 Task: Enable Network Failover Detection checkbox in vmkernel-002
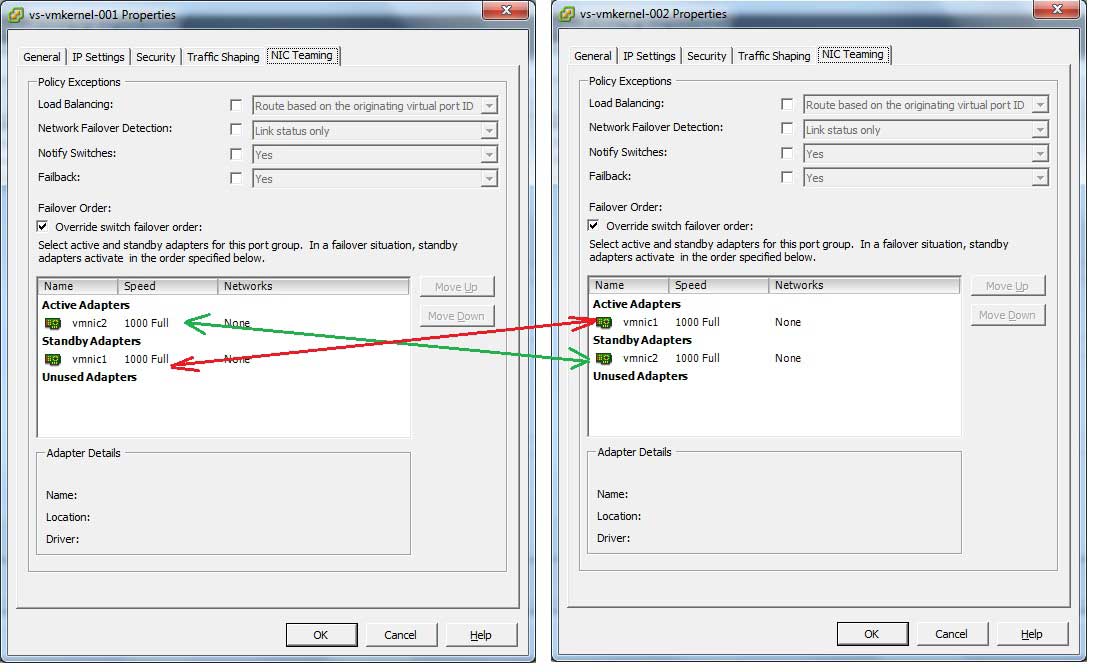click(787, 128)
